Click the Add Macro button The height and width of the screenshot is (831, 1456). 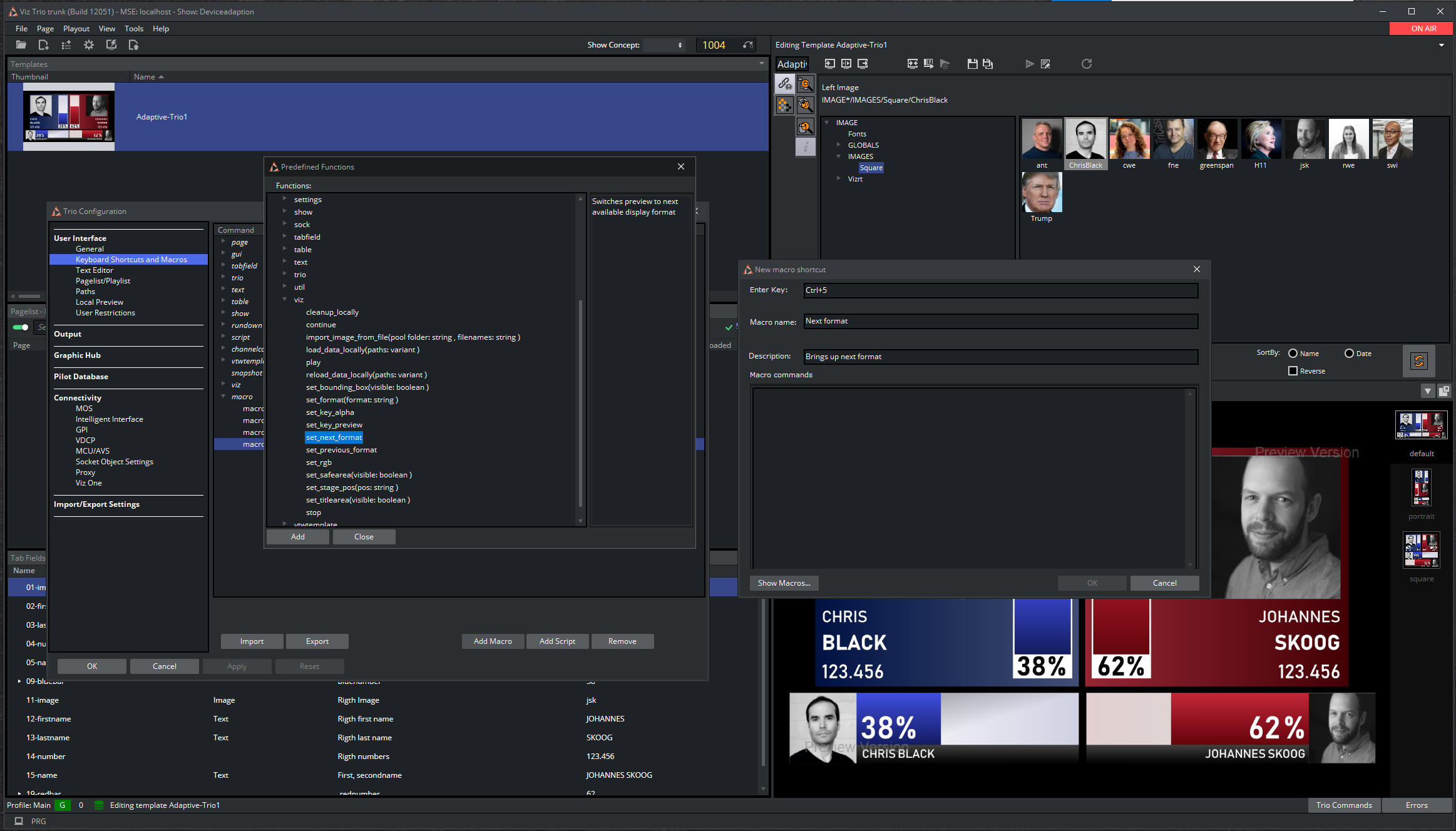[493, 641]
